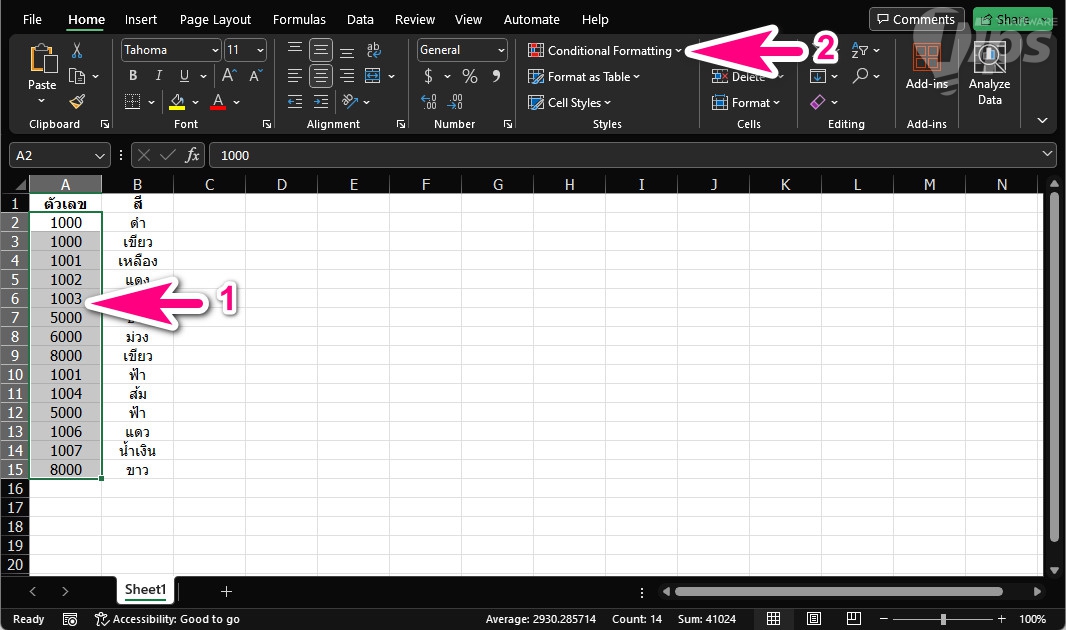Switch to the Data tab

click(360, 19)
